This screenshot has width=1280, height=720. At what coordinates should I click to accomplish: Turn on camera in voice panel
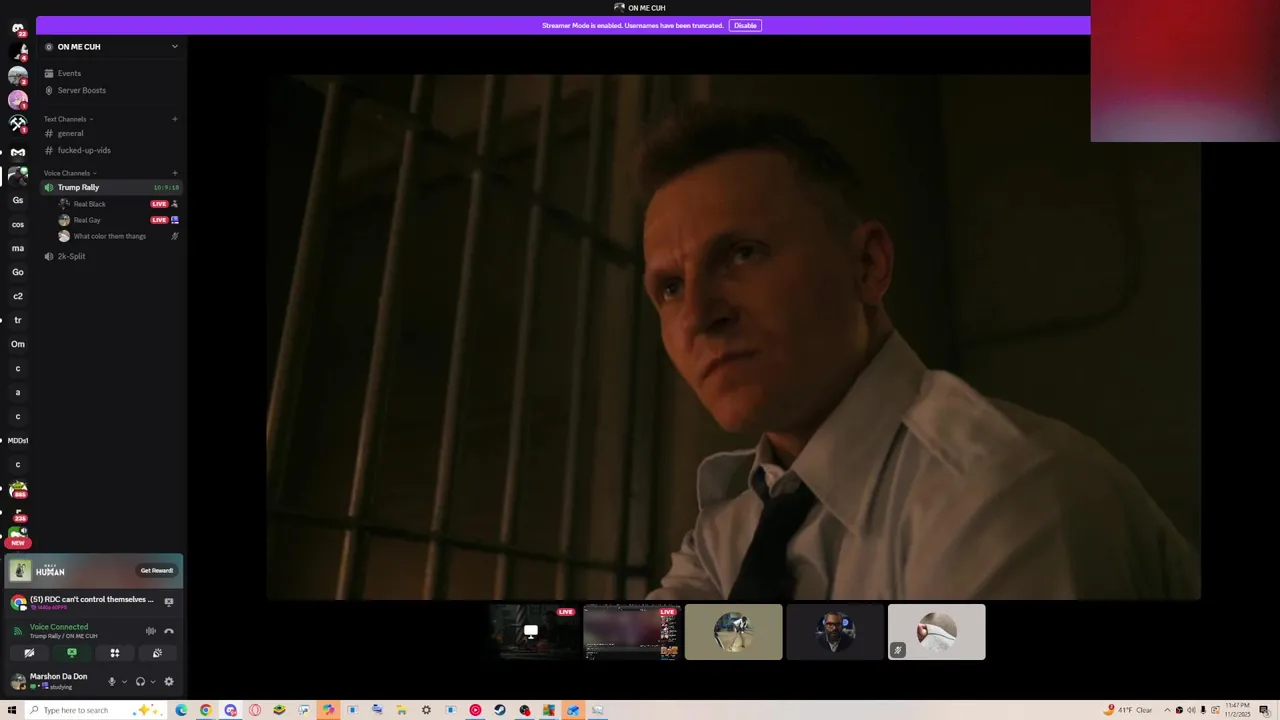pos(29,653)
